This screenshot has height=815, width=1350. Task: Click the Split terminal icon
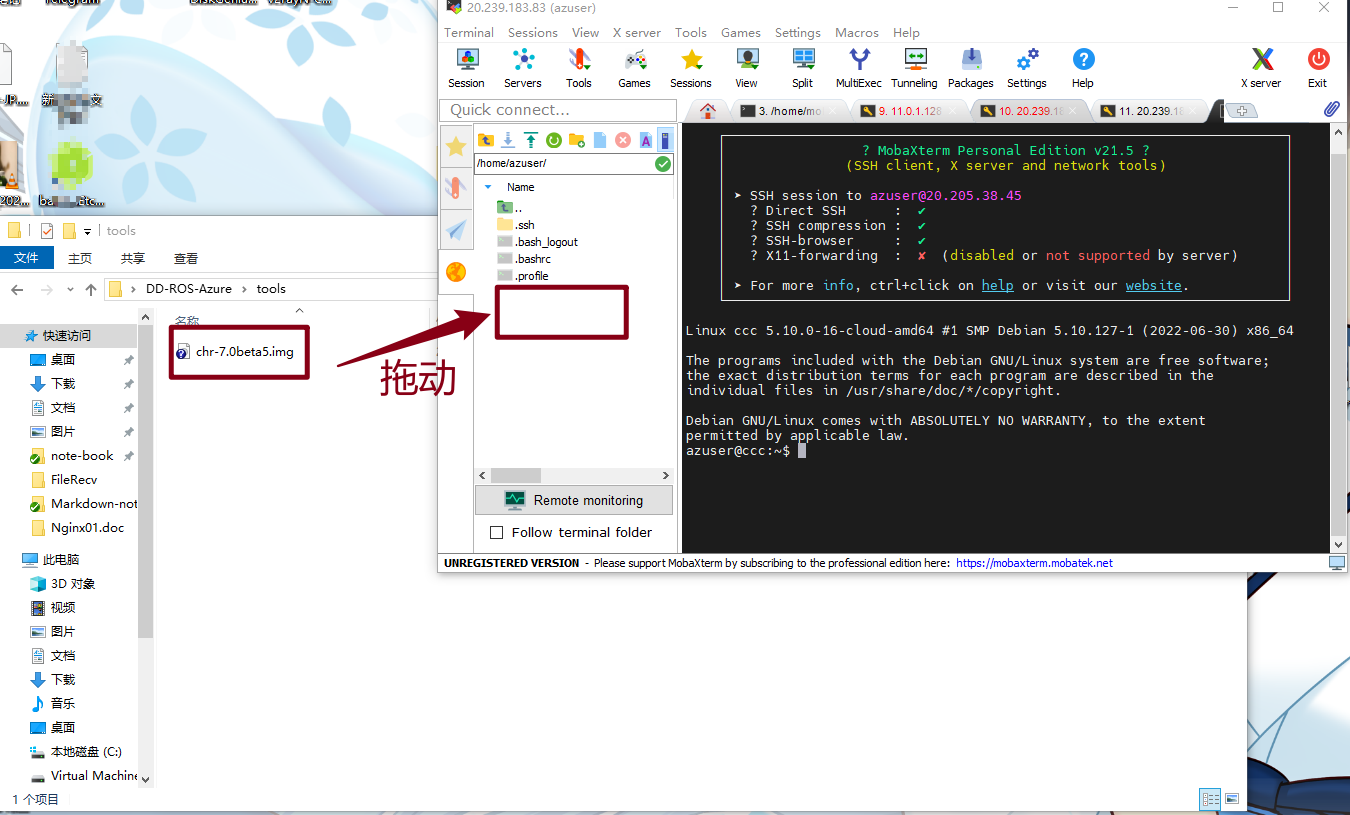[x=802, y=68]
